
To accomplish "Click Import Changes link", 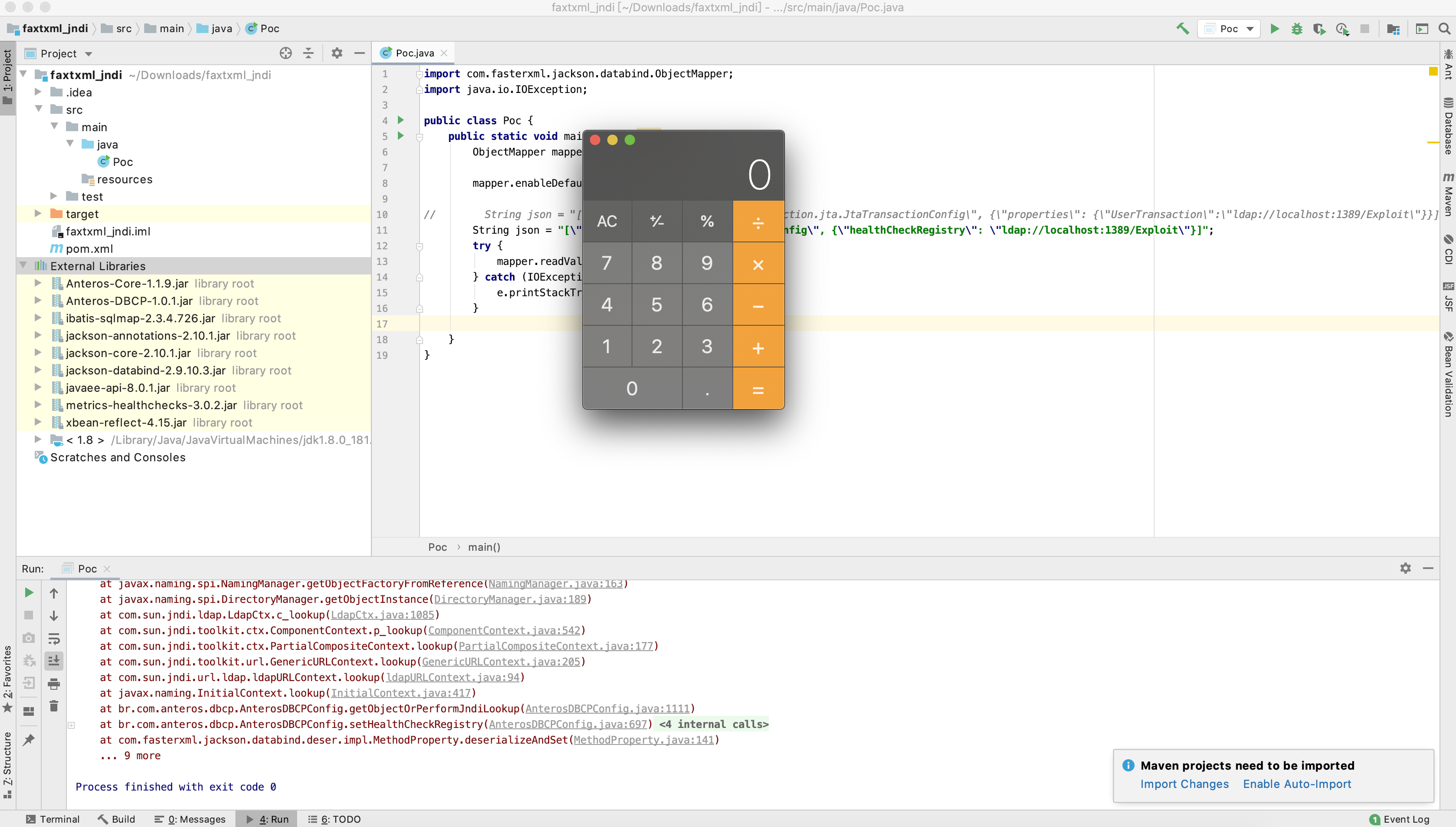I will (1185, 784).
